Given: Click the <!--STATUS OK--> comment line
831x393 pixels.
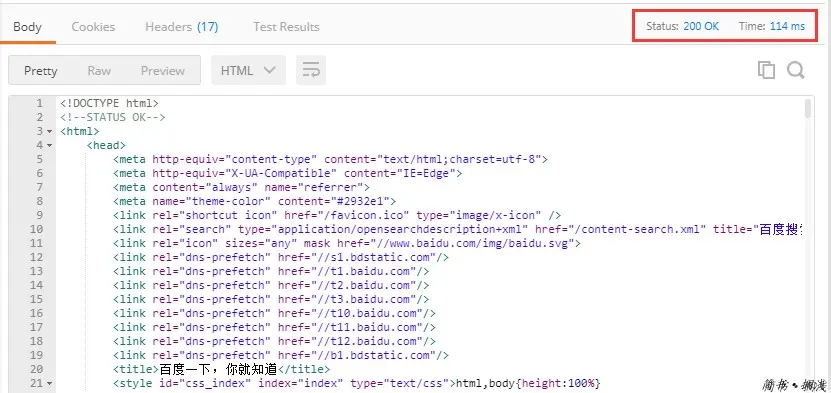Looking at the screenshot, I should [x=112, y=117].
